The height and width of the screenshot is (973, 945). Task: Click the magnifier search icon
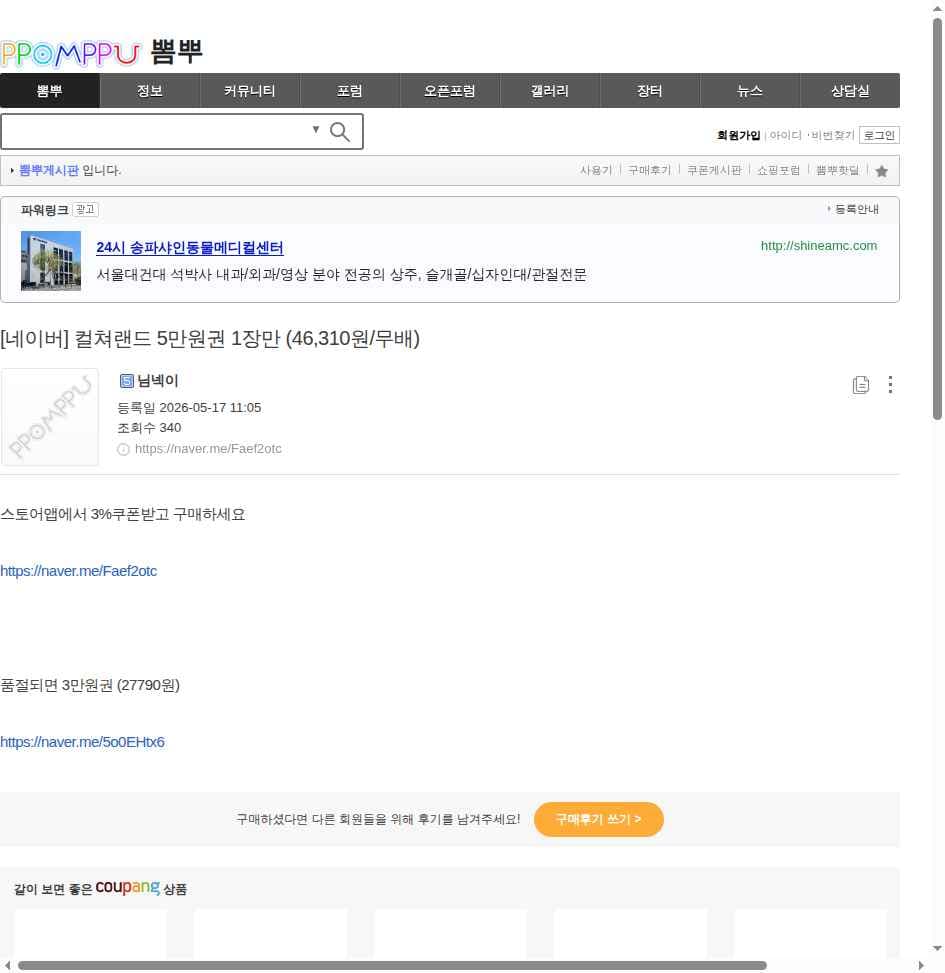pyautogui.click(x=339, y=132)
